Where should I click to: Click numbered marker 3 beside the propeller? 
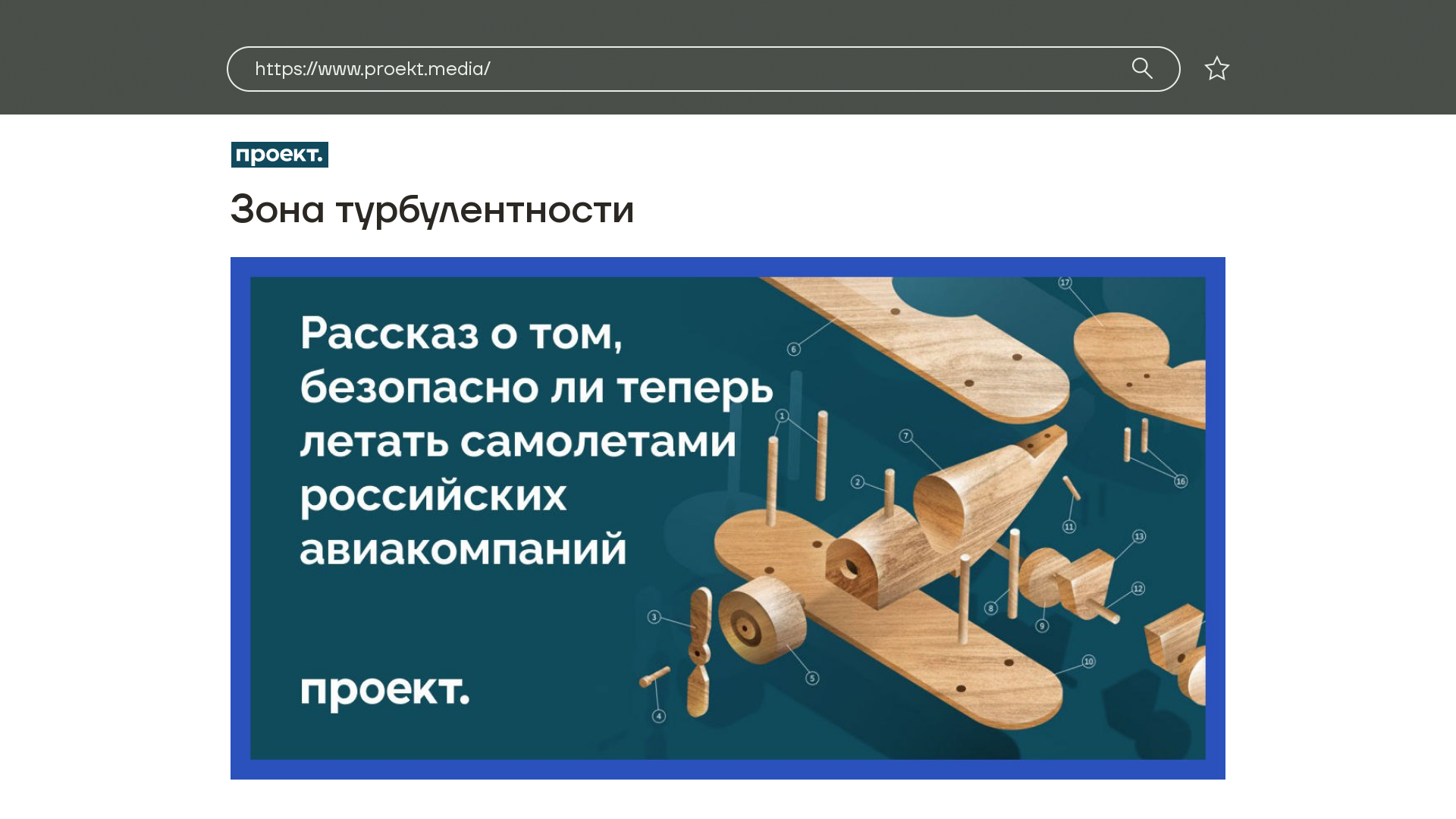(654, 617)
